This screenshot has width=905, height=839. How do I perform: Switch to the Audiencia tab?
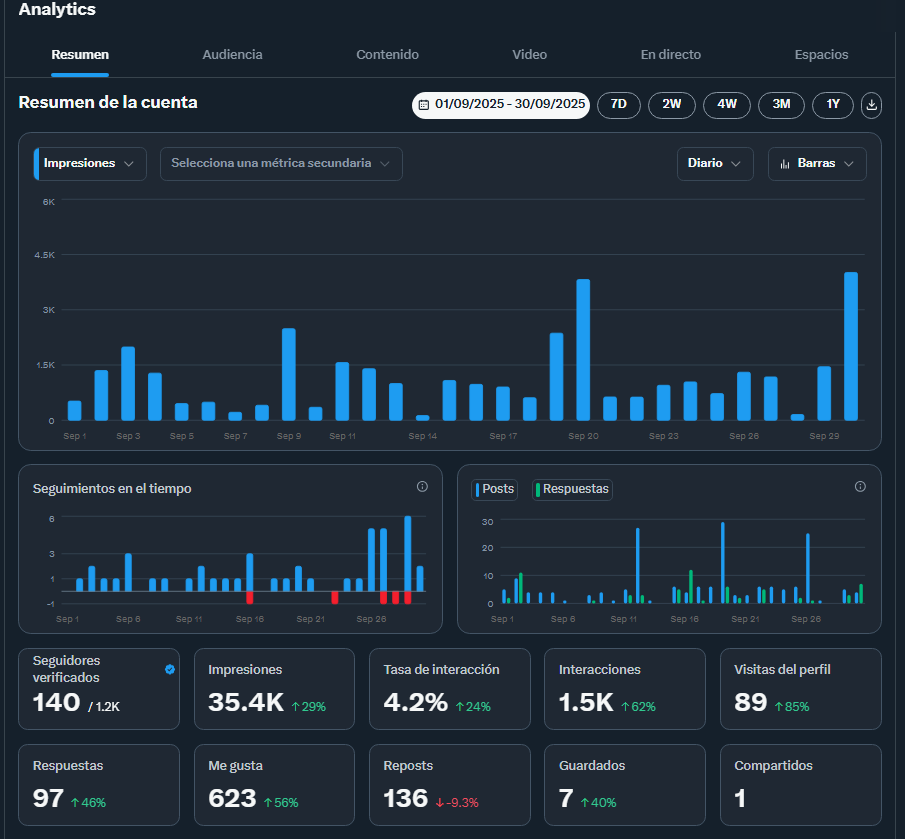pos(232,55)
